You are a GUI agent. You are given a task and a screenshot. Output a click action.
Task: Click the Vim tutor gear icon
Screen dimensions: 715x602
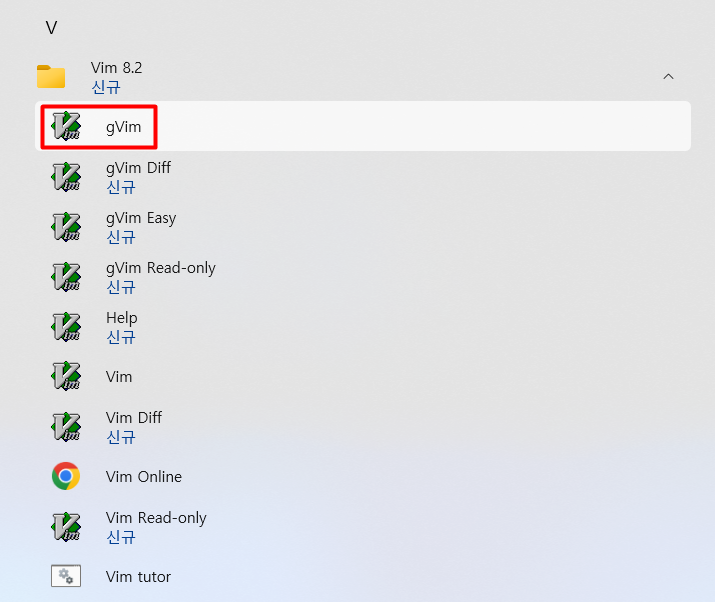[x=66, y=576]
